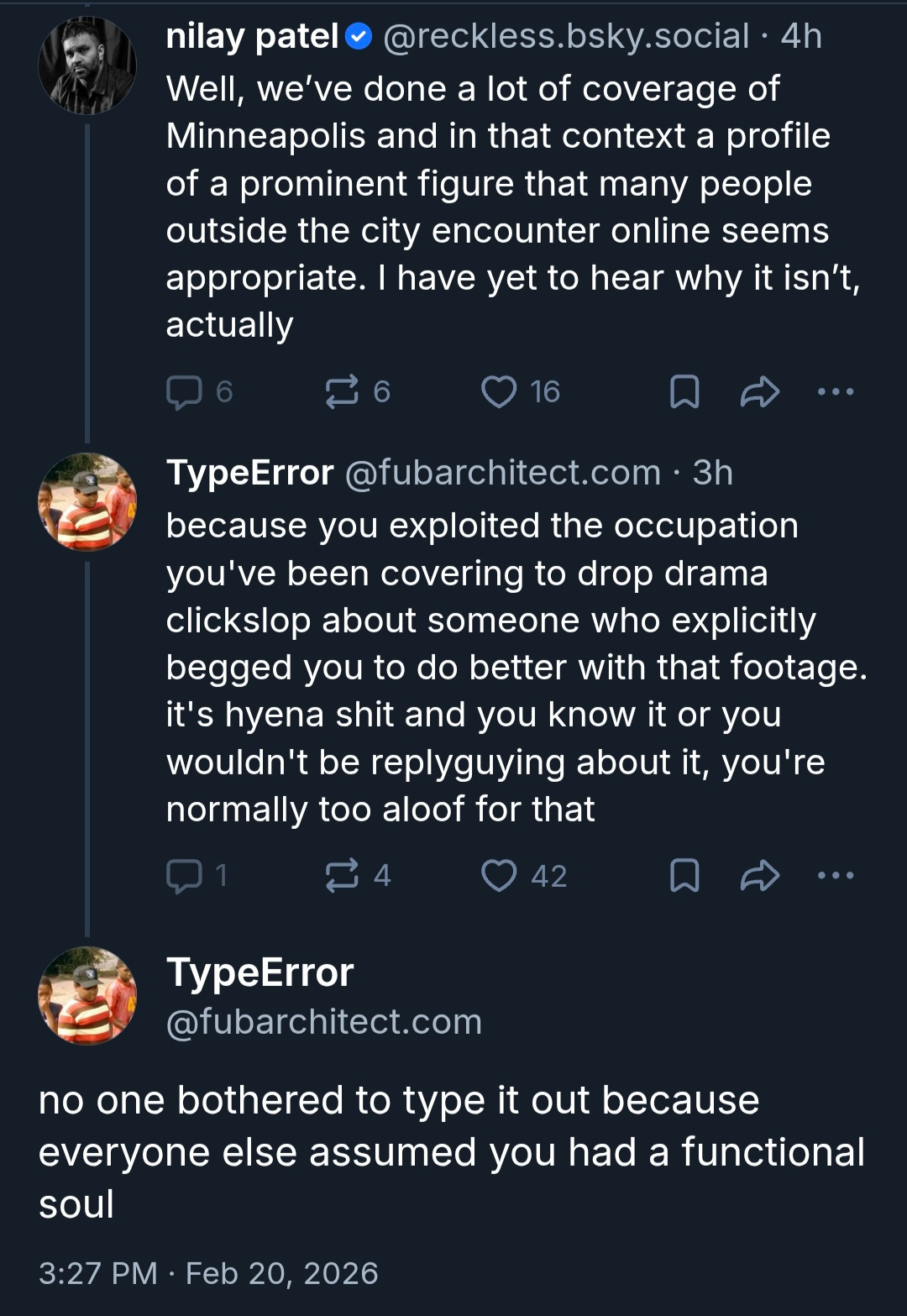Open TypeError's avatar in the middle reply

(x=87, y=502)
